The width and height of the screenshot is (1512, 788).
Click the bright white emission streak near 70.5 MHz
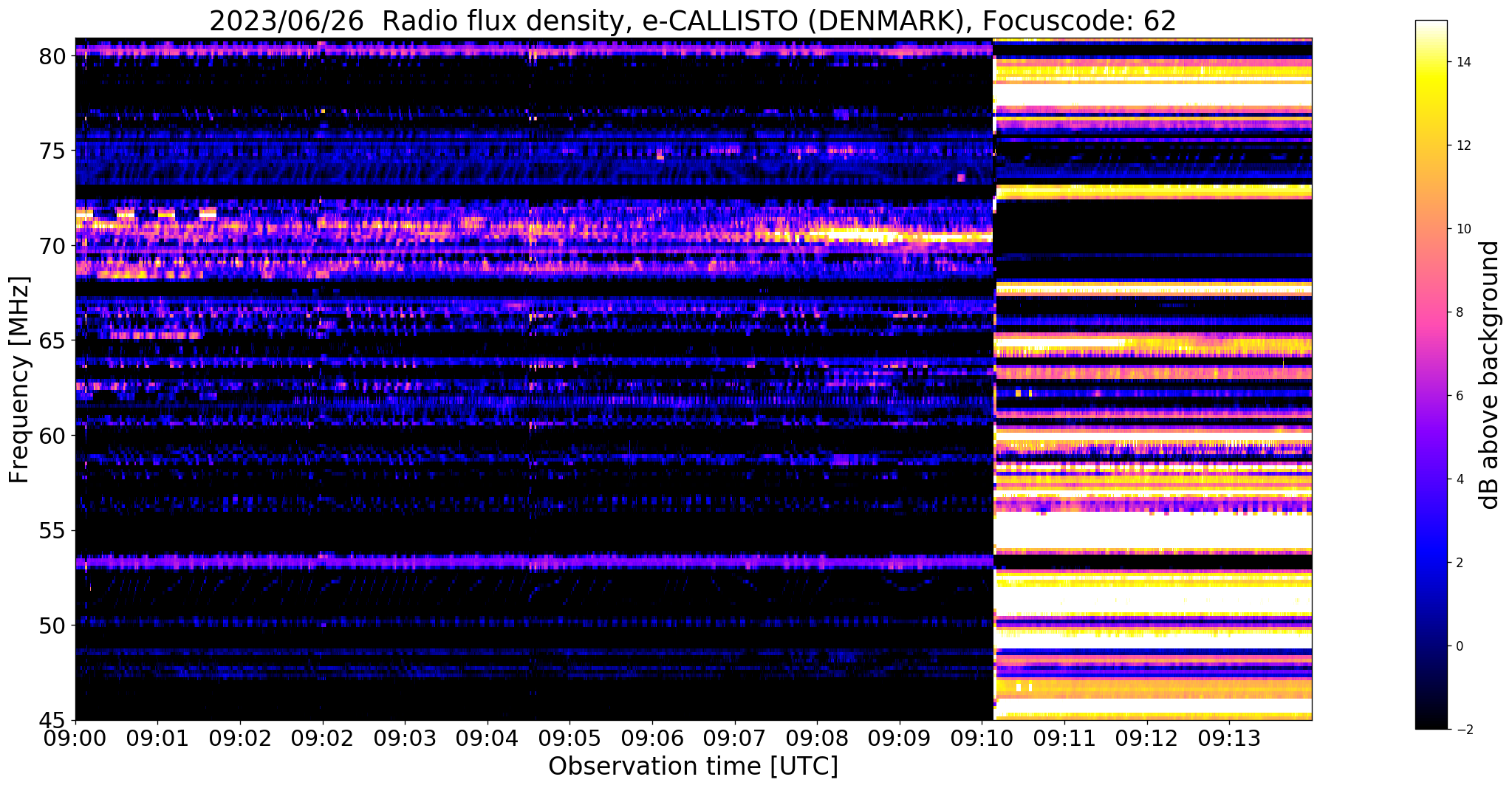click(x=879, y=236)
